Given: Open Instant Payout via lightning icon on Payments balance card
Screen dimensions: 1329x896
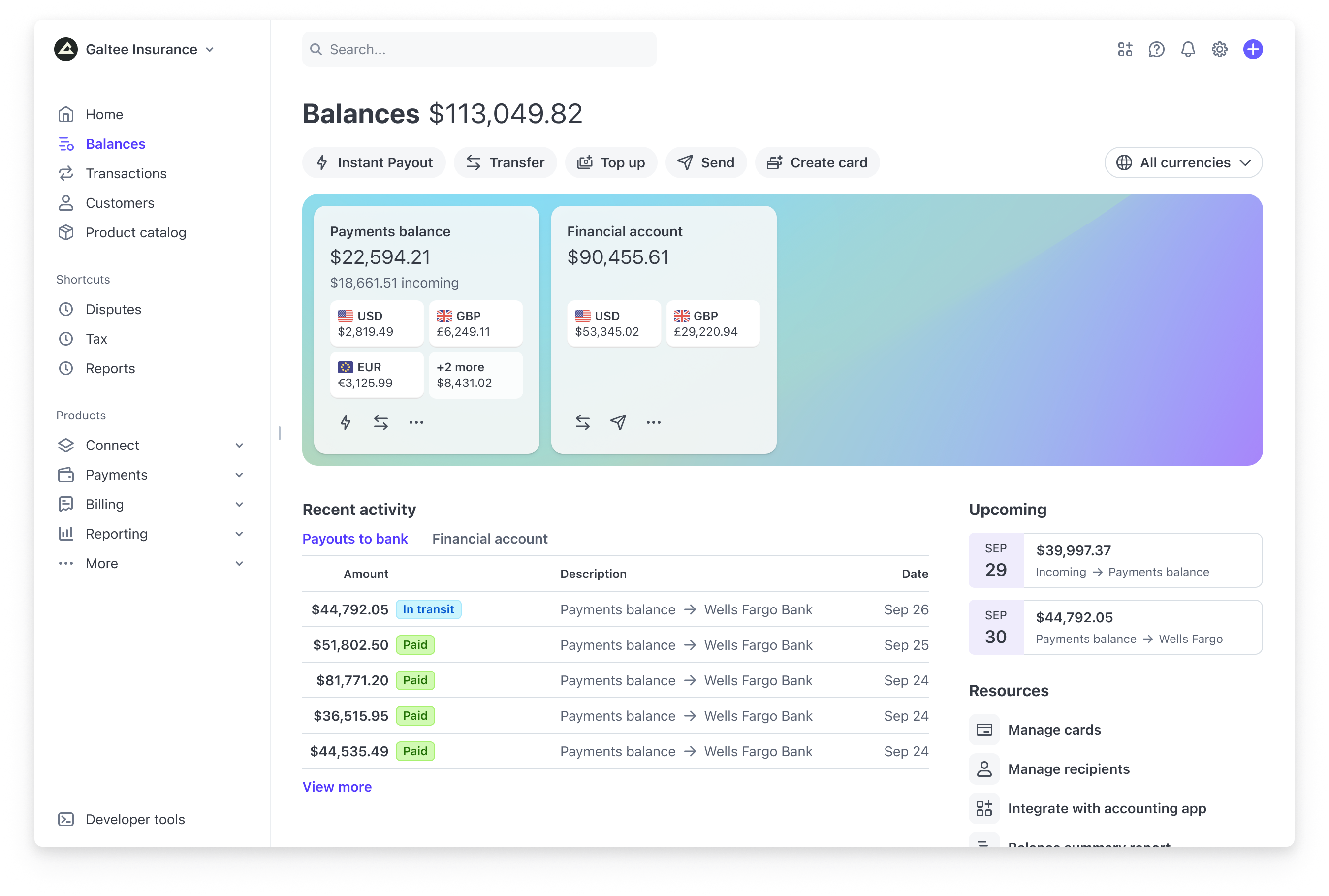Looking at the screenshot, I should (x=346, y=422).
